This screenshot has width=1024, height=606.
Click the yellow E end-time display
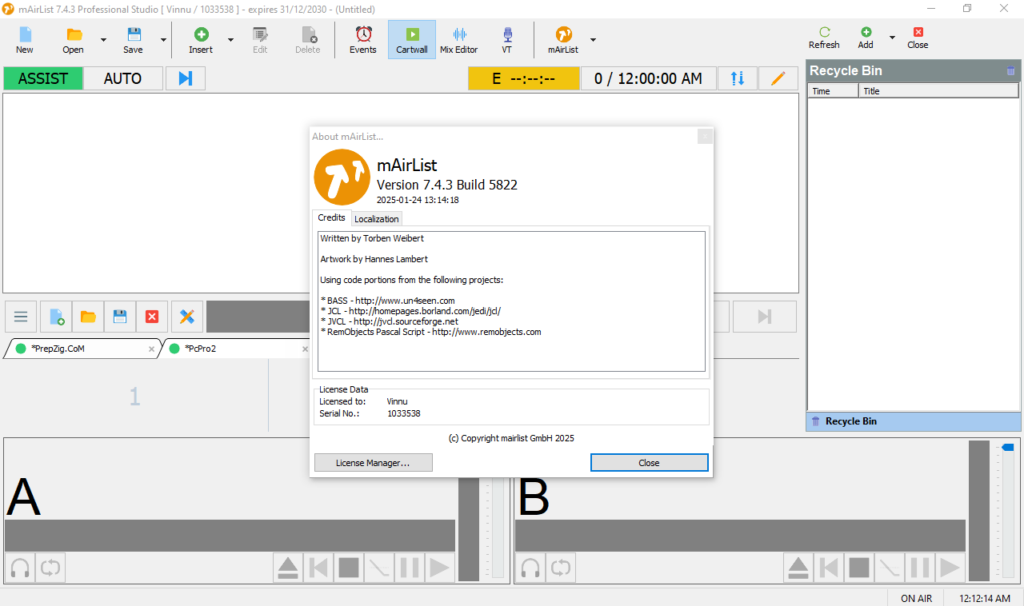[x=524, y=78]
